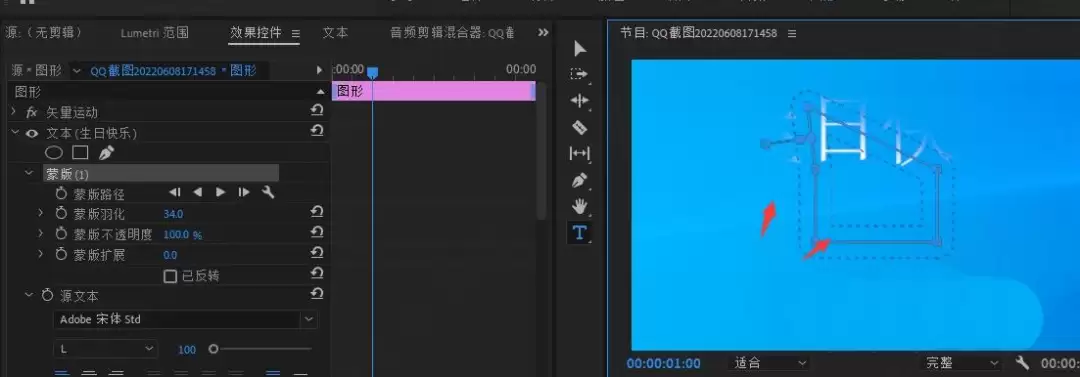Image resolution: width=1080 pixels, height=377 pixels.
Task: Reset the 蒙版扩展 value
Action: pyautogui.click(x=317, y=252)
